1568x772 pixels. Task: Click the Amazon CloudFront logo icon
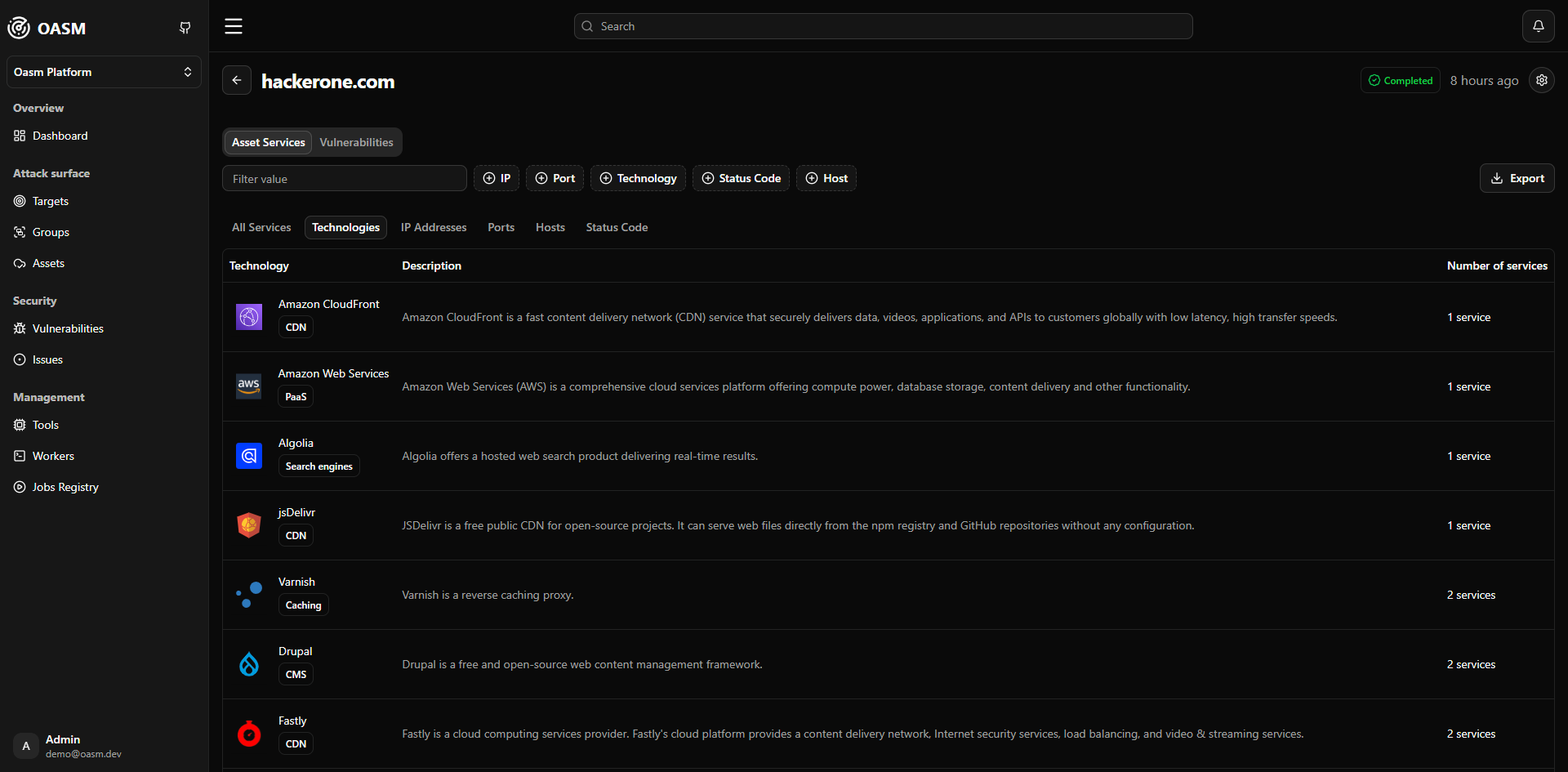(x=249, y=317)
